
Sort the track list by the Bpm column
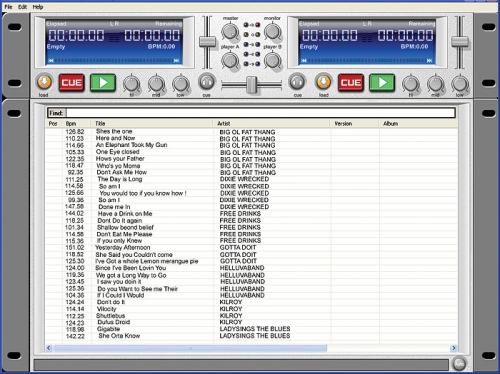[77, 124]
